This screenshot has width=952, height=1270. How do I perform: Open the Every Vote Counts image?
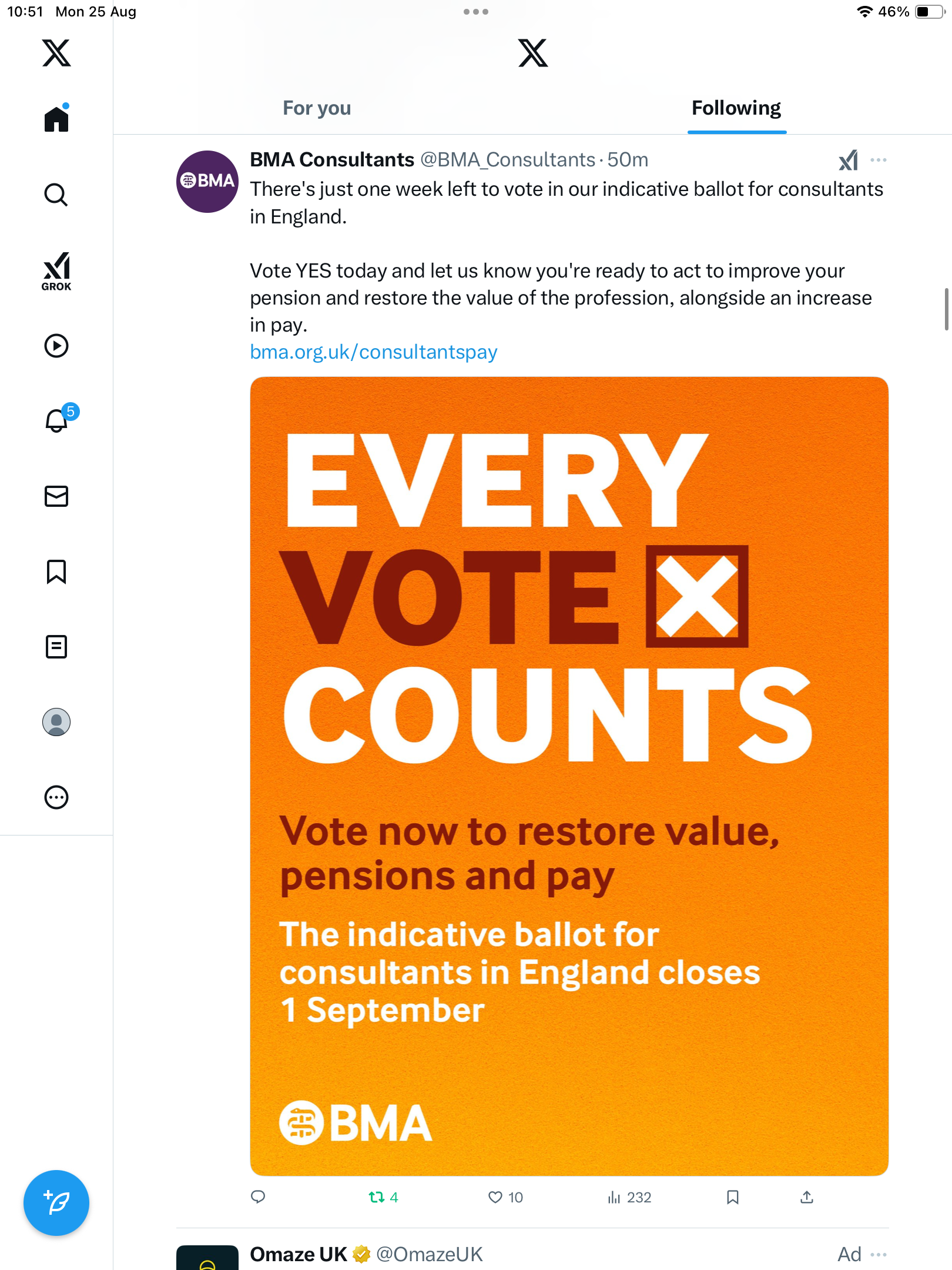pyautogui.click(x=569, y=776)
